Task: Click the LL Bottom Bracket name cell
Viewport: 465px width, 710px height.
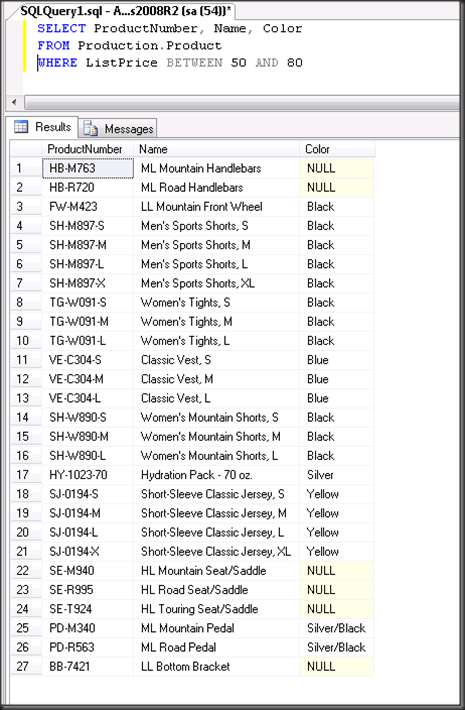Action: tap(216, 667)
